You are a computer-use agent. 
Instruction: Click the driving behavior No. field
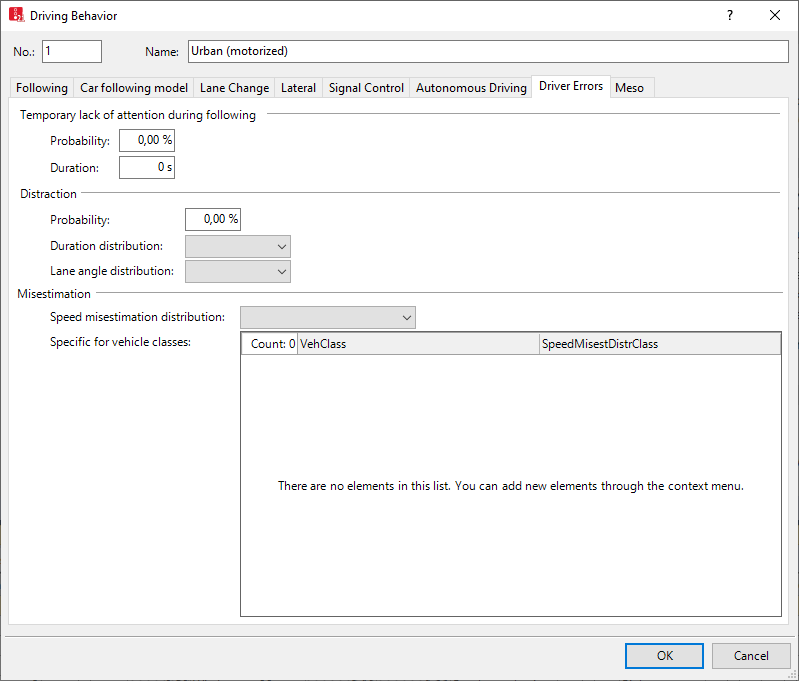click(x=72, y=51)
